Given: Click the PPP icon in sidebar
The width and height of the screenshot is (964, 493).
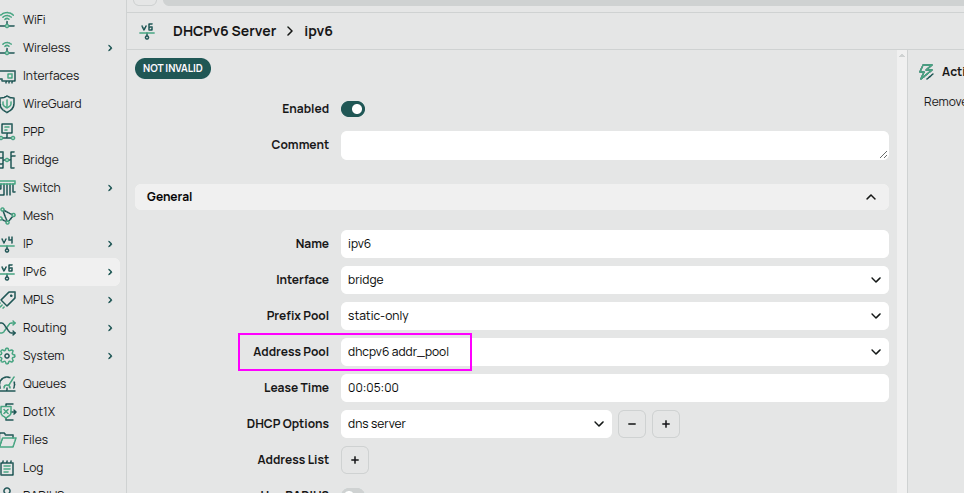Looking at the screenshot, I should pos(9,132).
